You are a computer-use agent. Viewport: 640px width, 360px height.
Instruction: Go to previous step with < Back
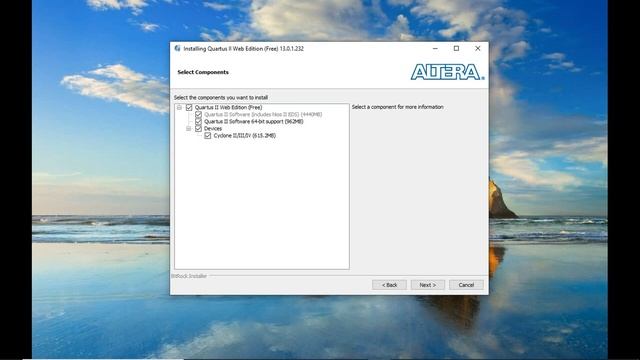point(389,285)
